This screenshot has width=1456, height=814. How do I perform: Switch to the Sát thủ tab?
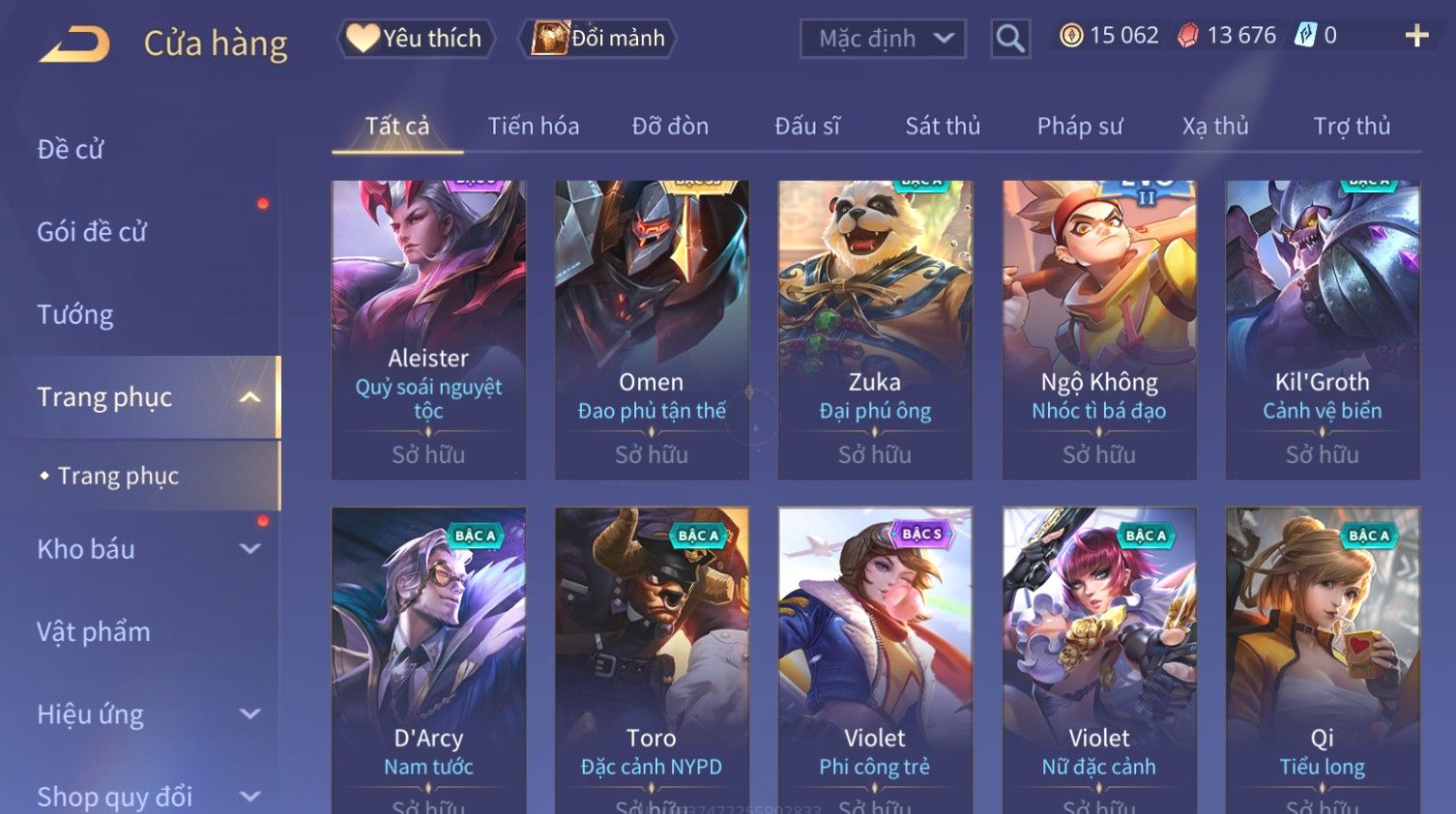(943, 126)
